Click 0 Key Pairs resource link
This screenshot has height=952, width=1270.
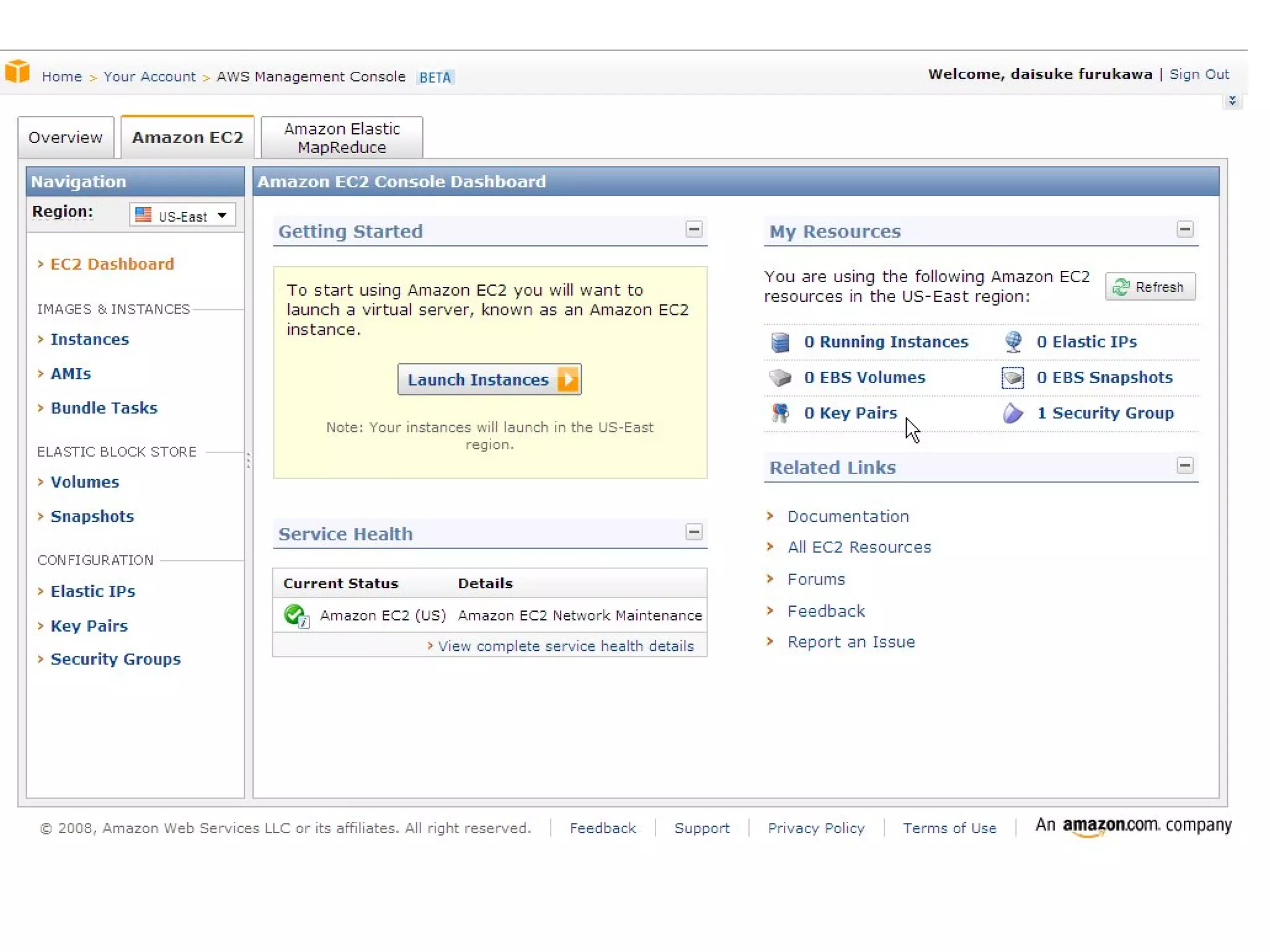[850, 413]
